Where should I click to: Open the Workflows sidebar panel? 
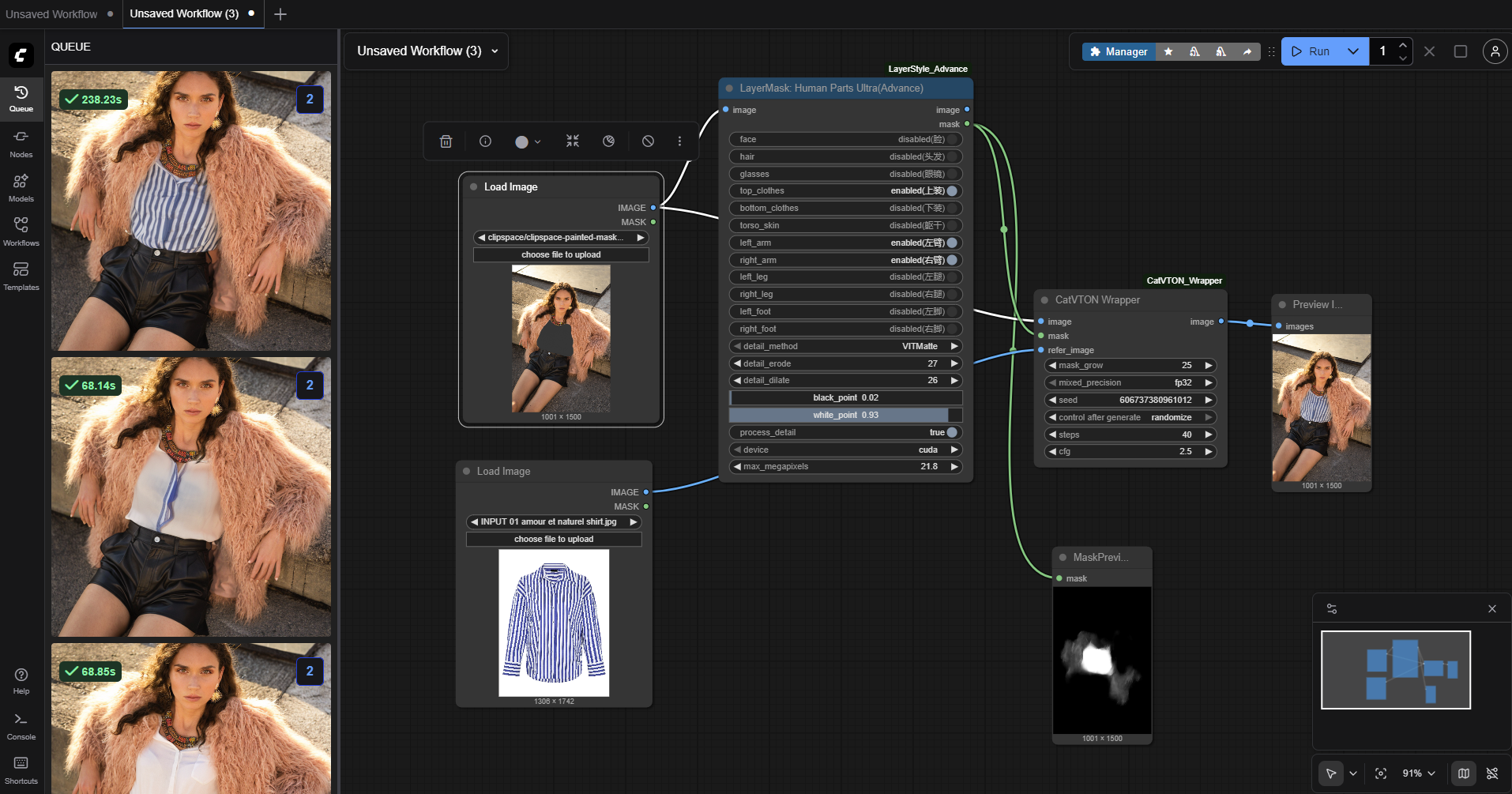click(x=21, y=232)
